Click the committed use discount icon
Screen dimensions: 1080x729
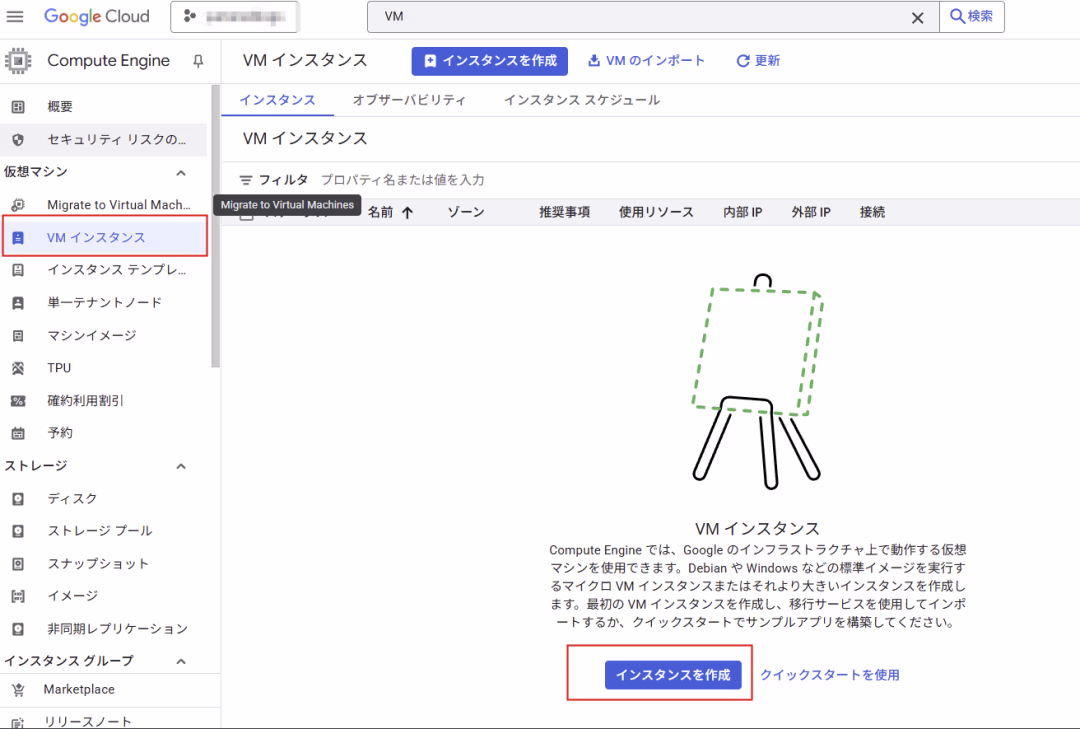(x=18, y=401)
